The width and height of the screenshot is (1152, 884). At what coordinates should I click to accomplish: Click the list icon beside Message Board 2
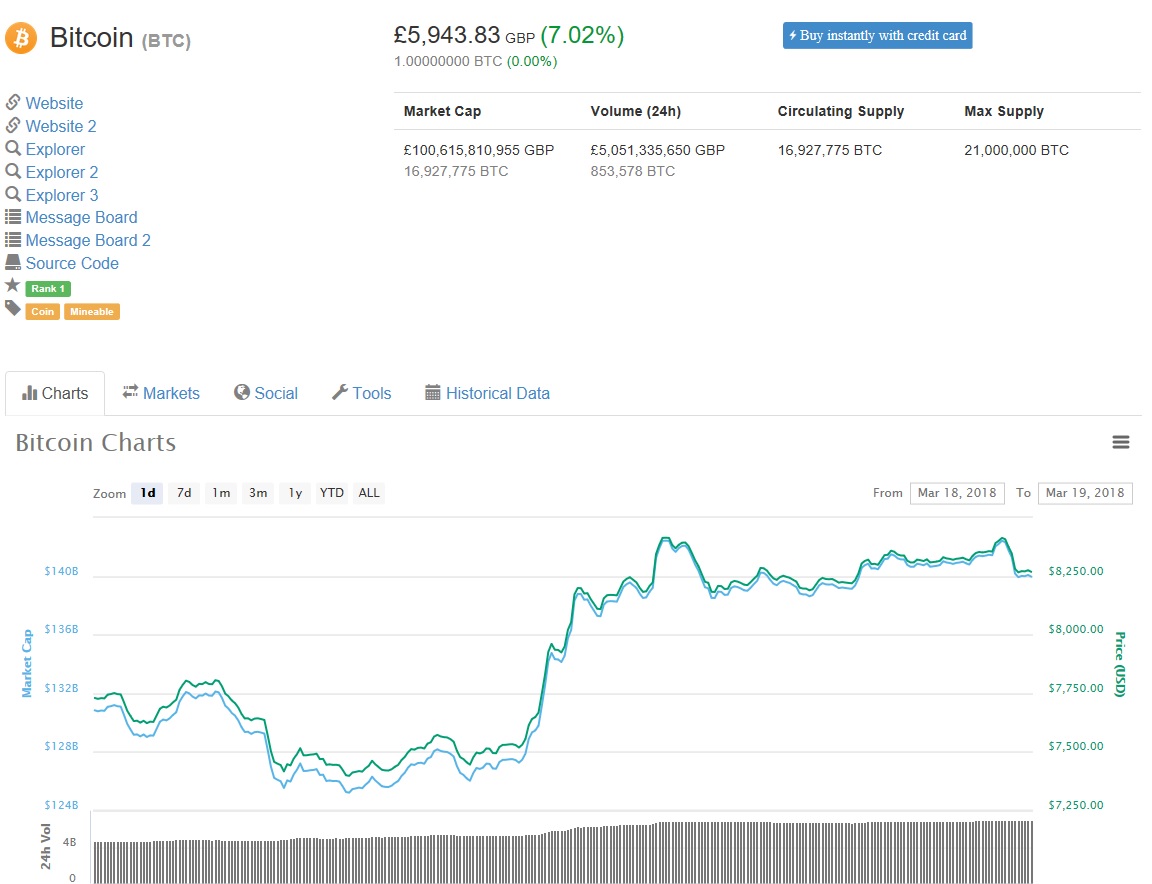pos(12,240)
